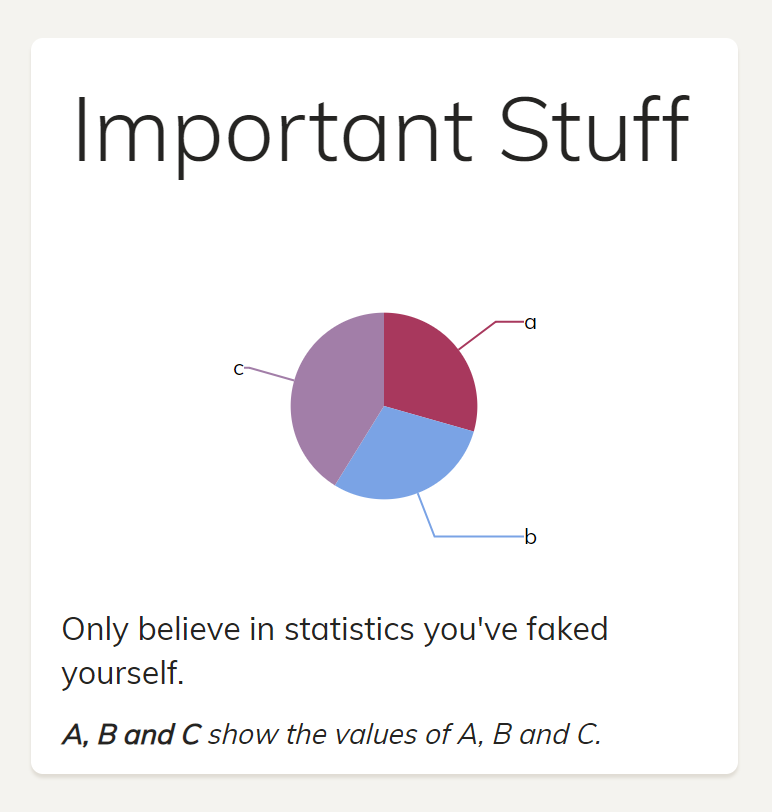Click the italic word "show" in the caption
This screenshot has width=772, height=812.
(x=243, y=735)
